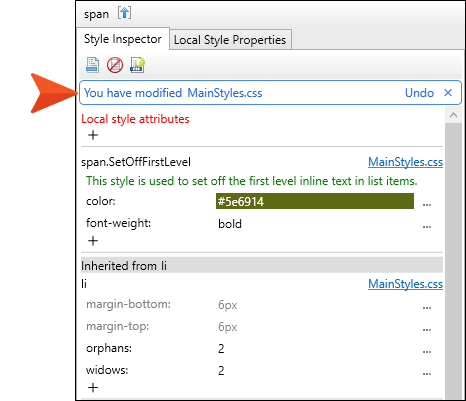The width and height of the screenshot is (466, 401).
Task: Click the bold font-weight value field
Action: point(315,224)
